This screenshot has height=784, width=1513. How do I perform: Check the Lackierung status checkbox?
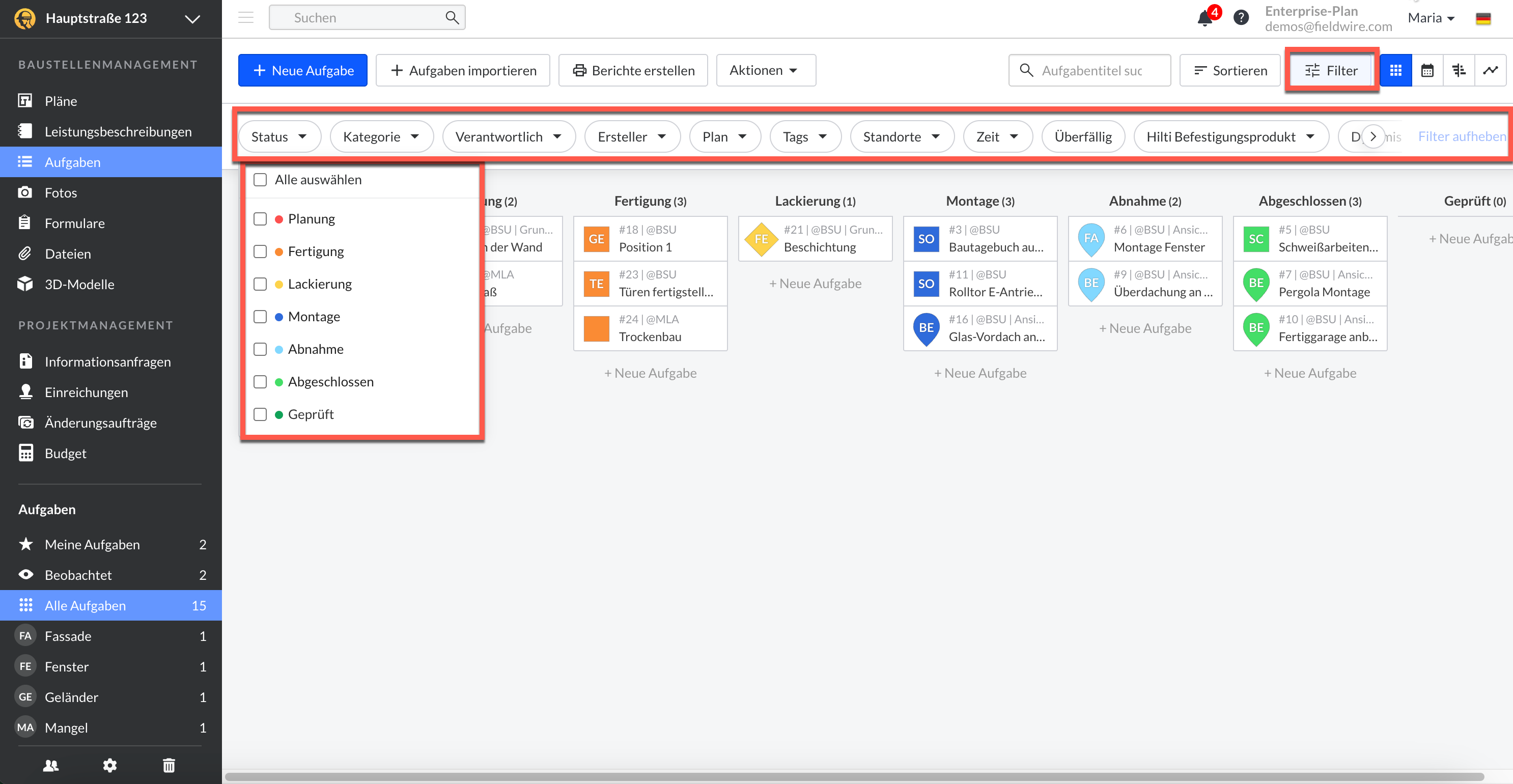pyautogui.click(x=260, y=284)
